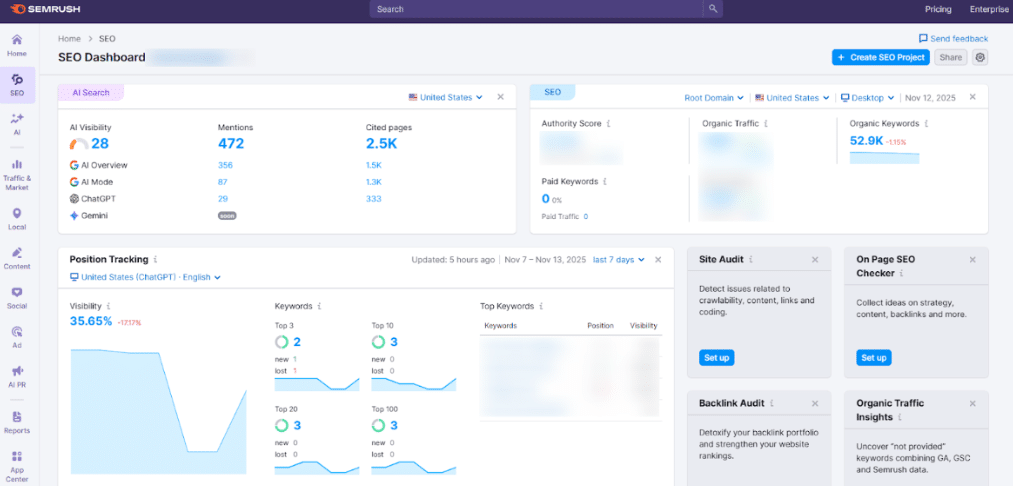
Task: Open the Ad sidebar section
Action: click(17, 337)
